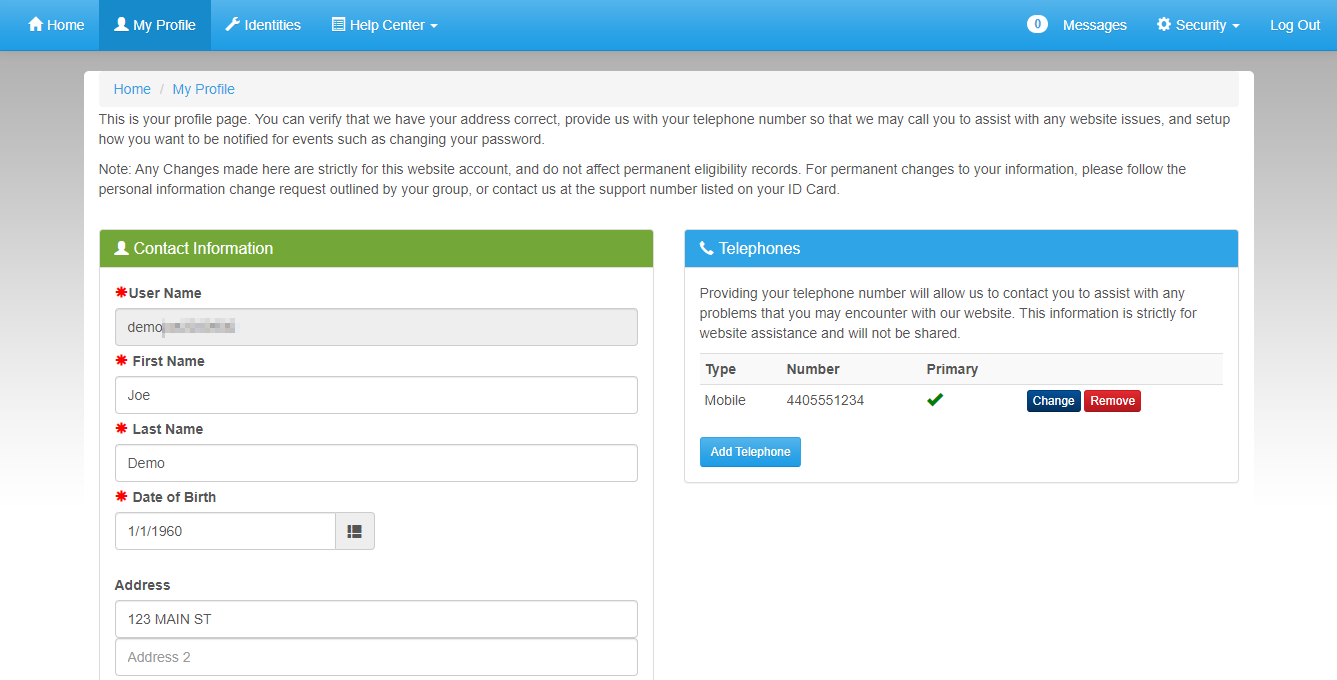The height and width of the screenshot is (680, 1337).
Task: Edit the Last Name field
Action: coord(376,463)
